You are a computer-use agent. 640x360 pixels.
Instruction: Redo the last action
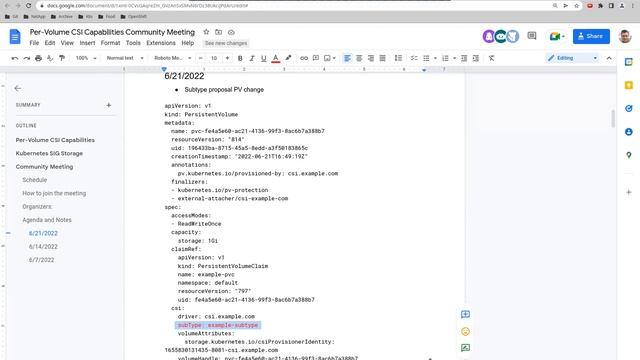[27, 58]
